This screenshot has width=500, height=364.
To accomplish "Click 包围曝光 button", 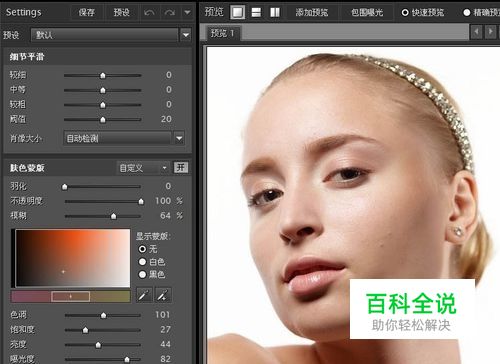I will pyautogui.click(x=367, y=13).
